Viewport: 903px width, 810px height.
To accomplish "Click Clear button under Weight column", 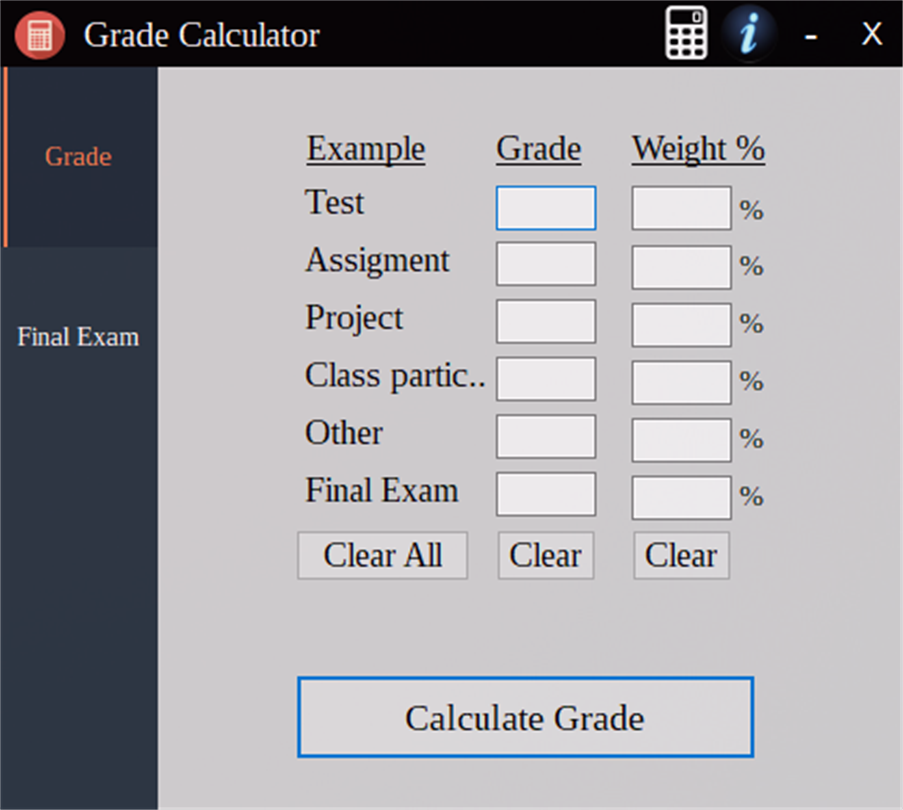I will [681, 556].
